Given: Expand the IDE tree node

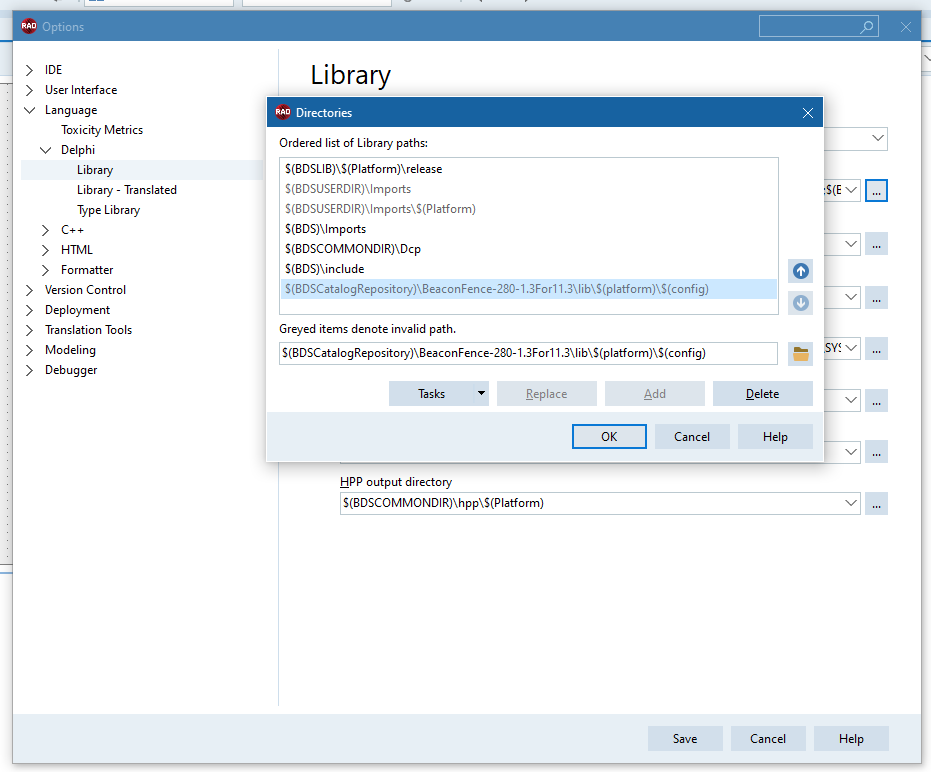Looking at the screenshot, I should point(29,70).
